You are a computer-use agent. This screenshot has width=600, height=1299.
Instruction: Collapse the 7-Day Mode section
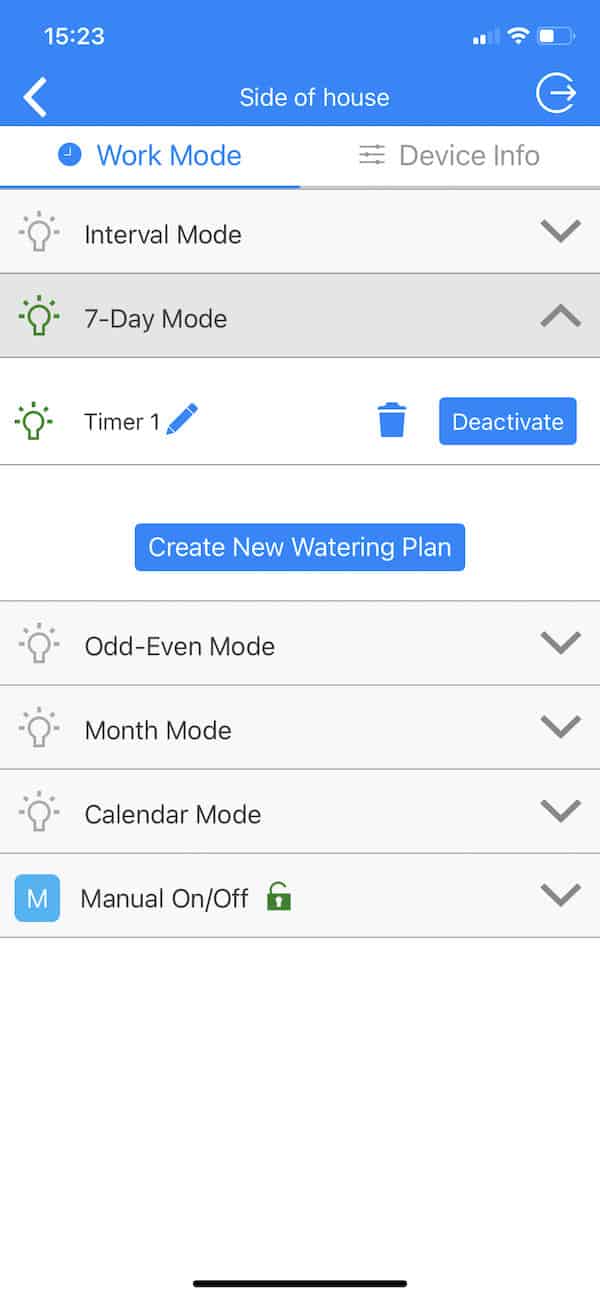560,316
